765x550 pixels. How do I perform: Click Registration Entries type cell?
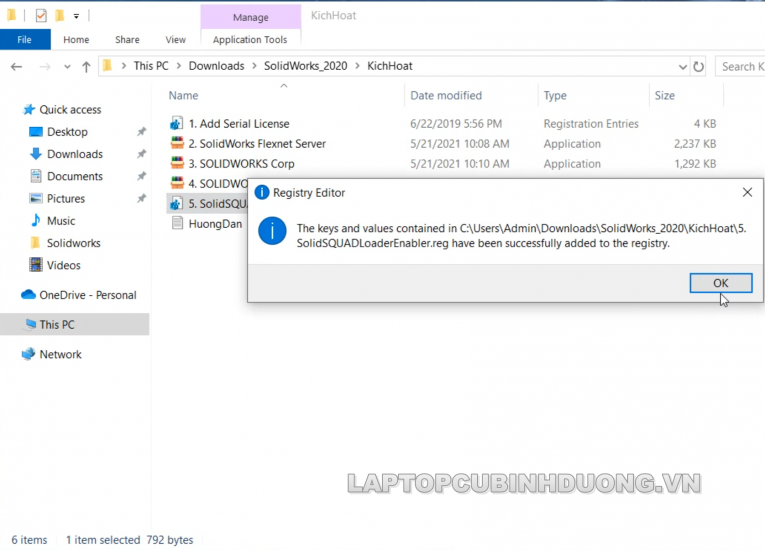591,123
